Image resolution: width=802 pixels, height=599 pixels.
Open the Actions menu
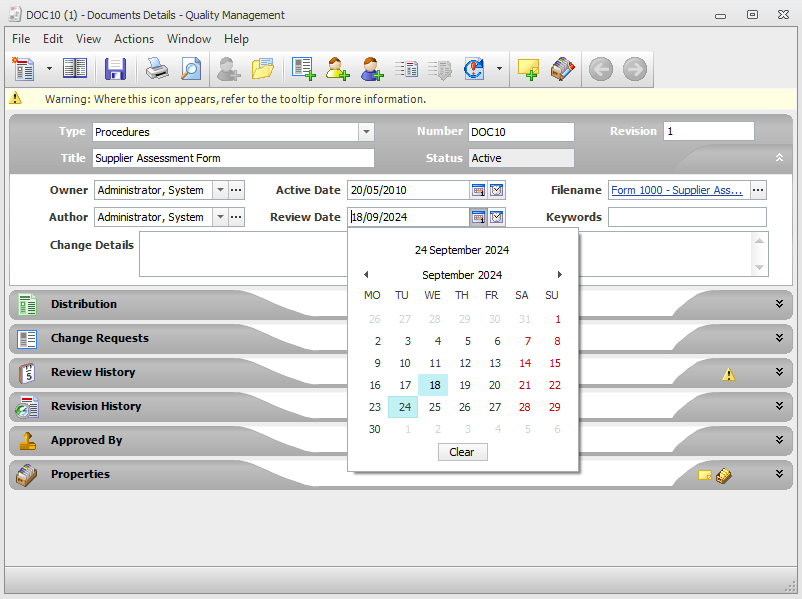tap(134, 39)
